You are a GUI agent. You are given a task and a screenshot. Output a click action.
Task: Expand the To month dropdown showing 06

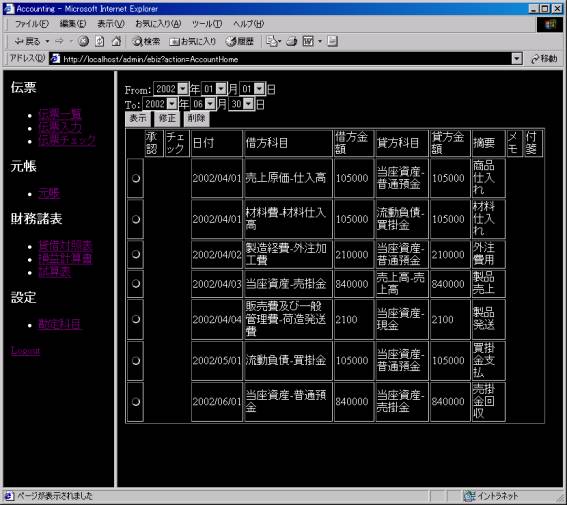click(x=210, y=104)
